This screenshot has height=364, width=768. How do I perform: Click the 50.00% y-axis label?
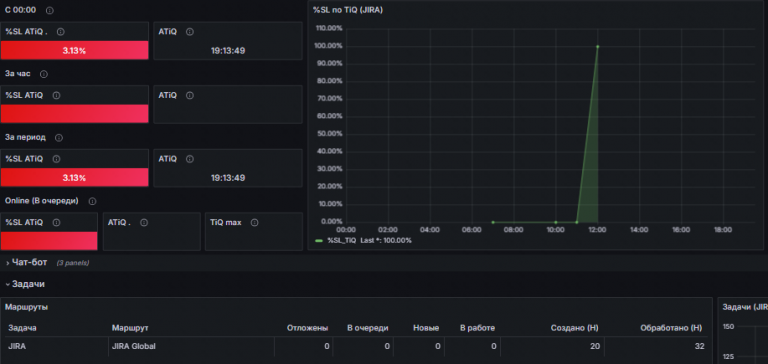[330, 134]
